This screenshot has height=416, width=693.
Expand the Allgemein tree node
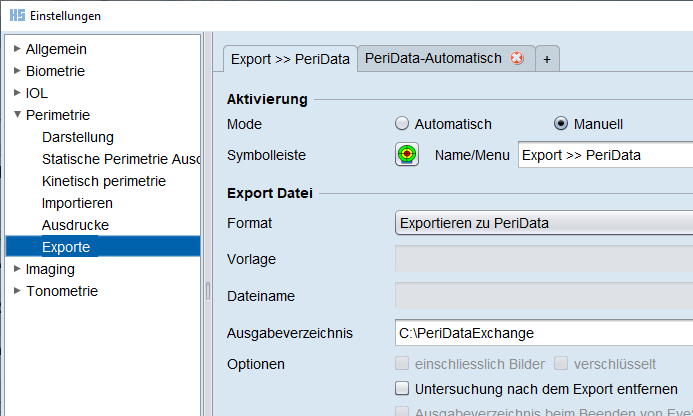click(x=16, y=49)
